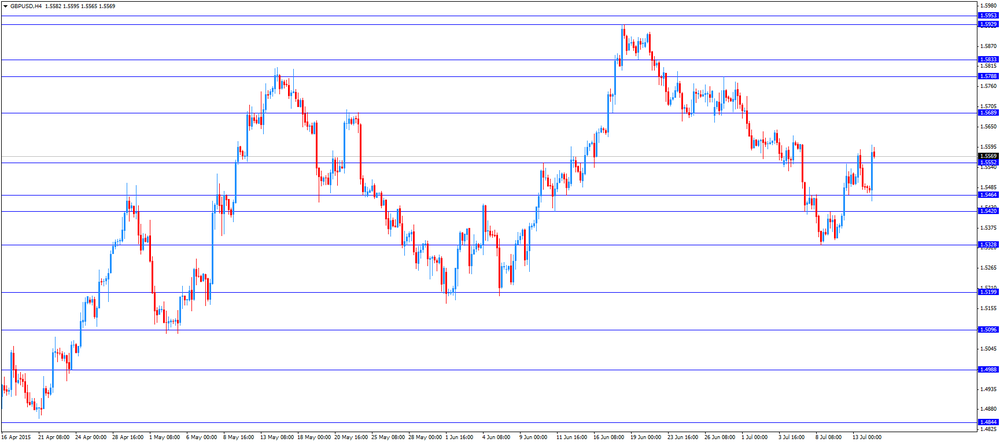1000x442 pixels.
Task: Select the 1.5788 level price label
Action: pyautogui.click(x=987, y=76)
